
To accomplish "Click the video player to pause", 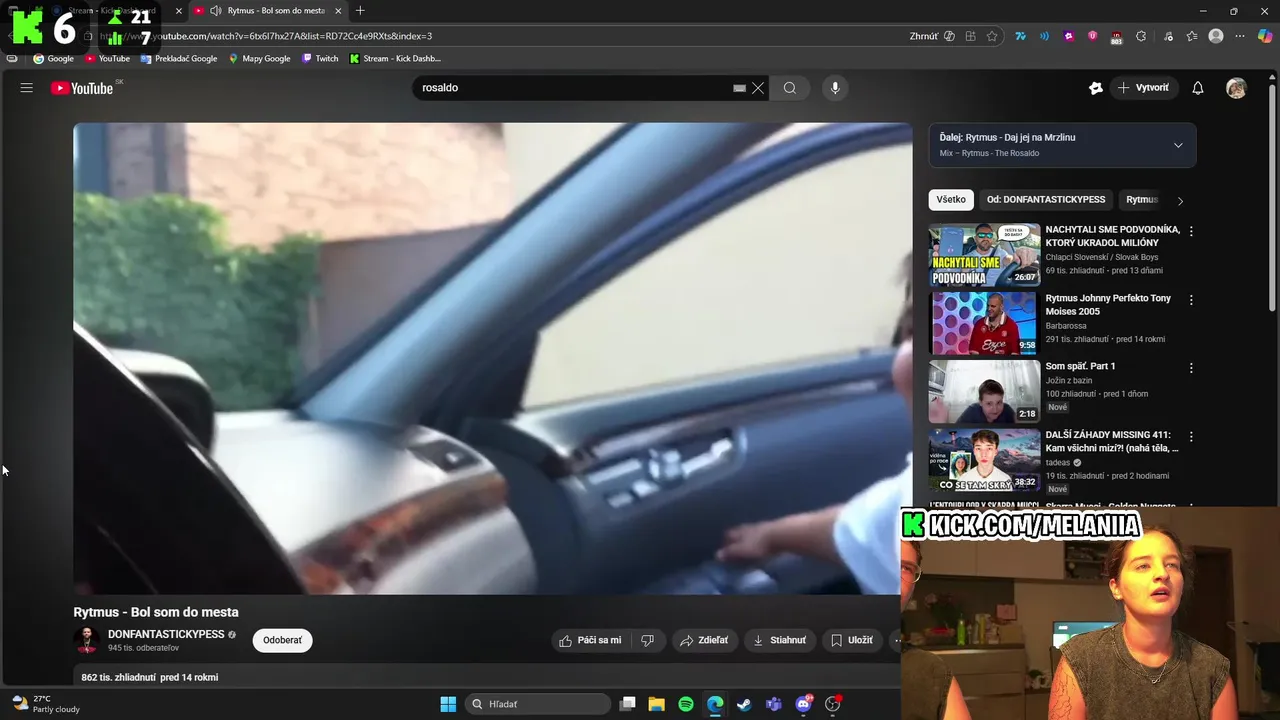I will (492, 358).
